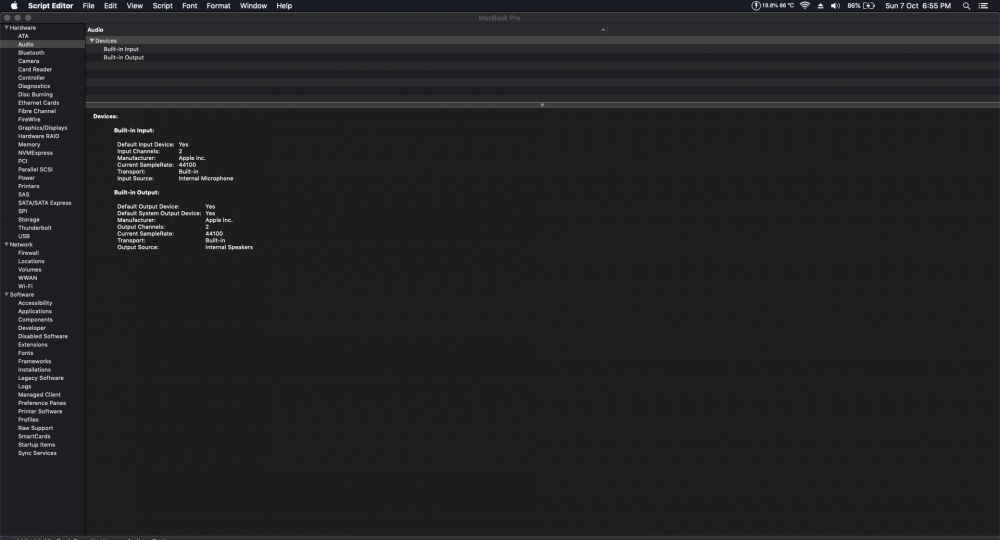Screen dimensions: 1000x540
Task: Select NVMExpress in sidebar
Action: pos(35,153)
